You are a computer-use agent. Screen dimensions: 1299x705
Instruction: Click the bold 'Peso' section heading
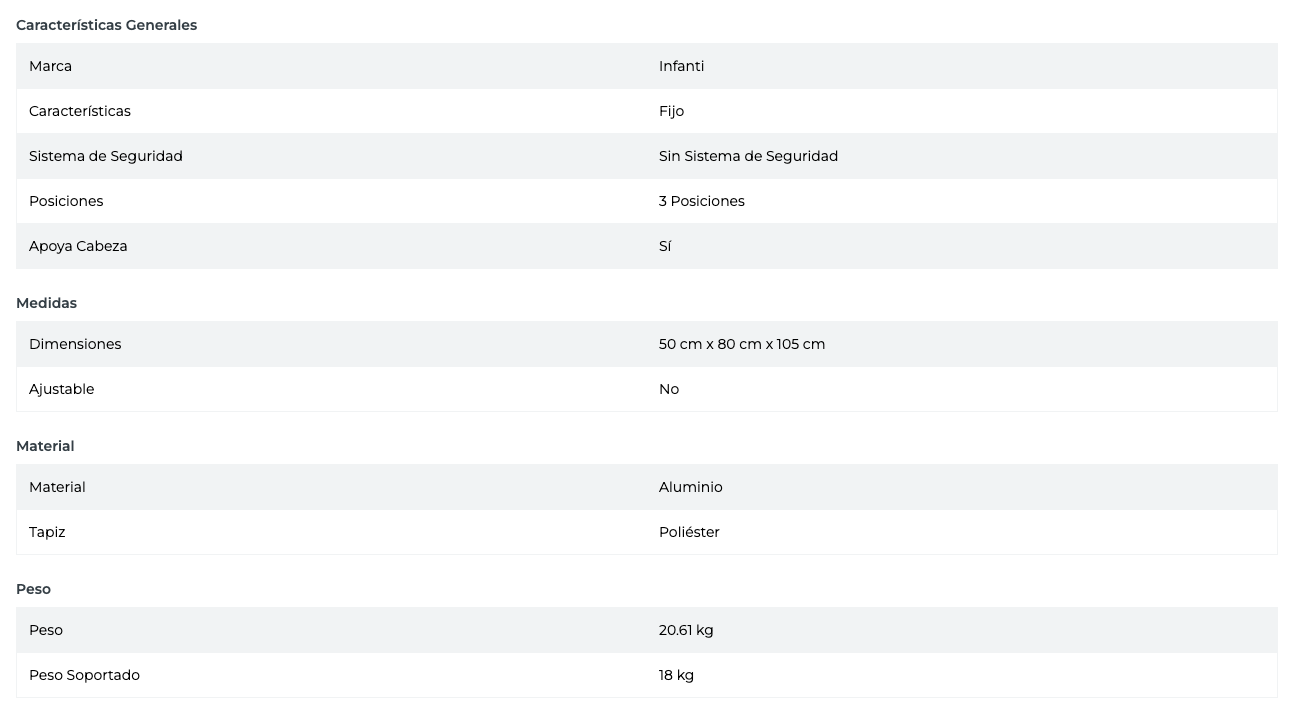point(33,589)
